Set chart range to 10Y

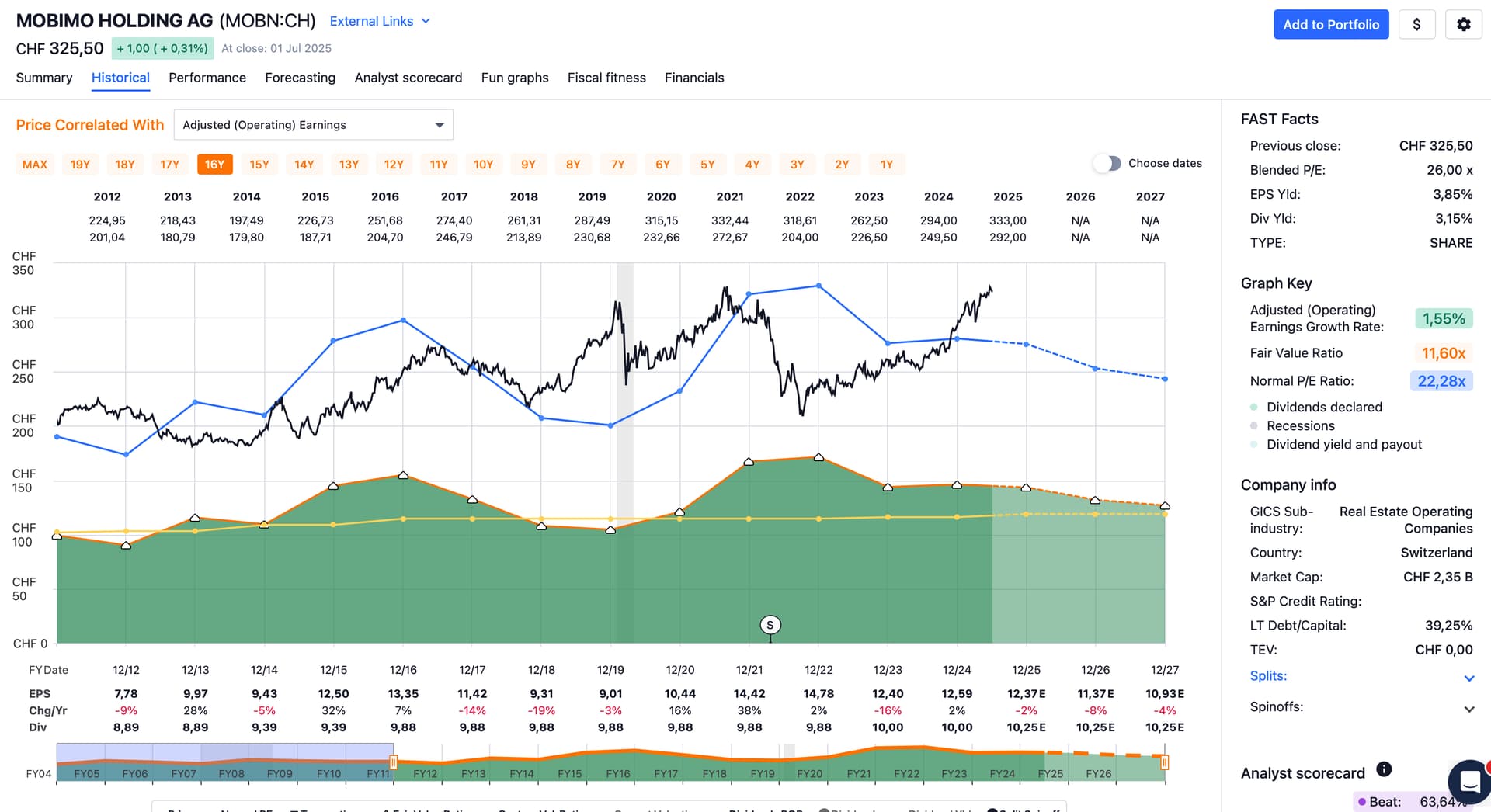click(484, 165)
